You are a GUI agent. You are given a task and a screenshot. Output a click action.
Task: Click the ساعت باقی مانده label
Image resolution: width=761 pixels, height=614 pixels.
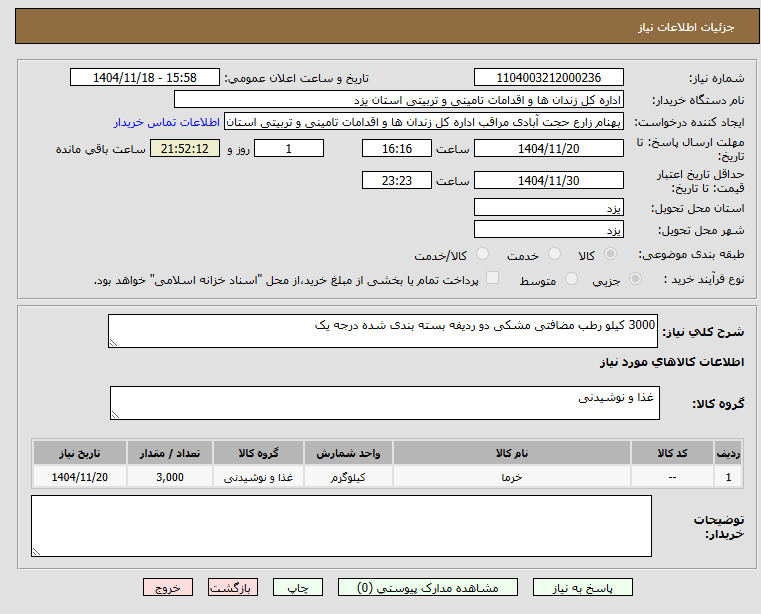(100, 149)
